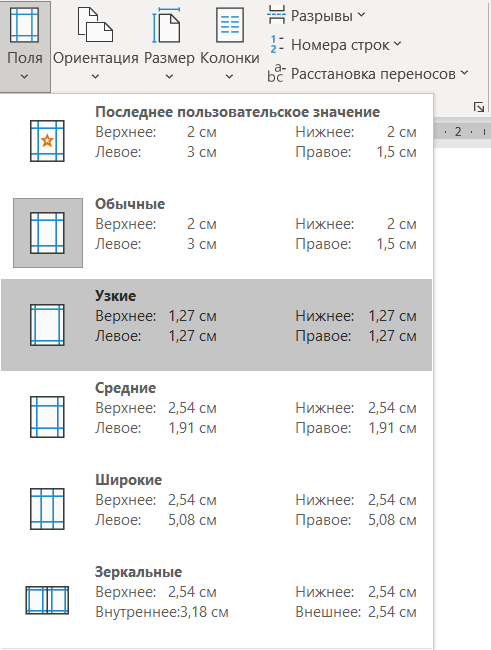The height and width of the screenshot is (650, 491).
Task: Click the Расстановка переносов hyphenation icon
Action: click(276, 73)
